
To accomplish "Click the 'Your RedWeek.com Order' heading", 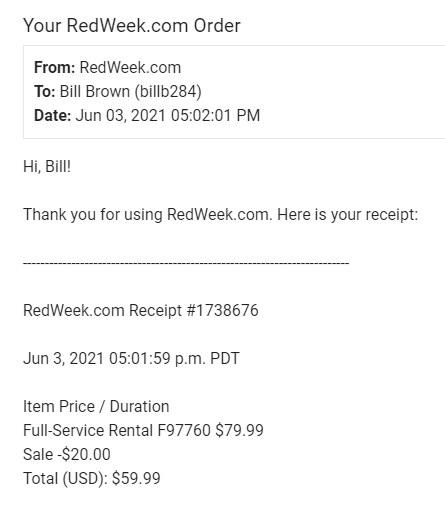I will tap(132, 26).
